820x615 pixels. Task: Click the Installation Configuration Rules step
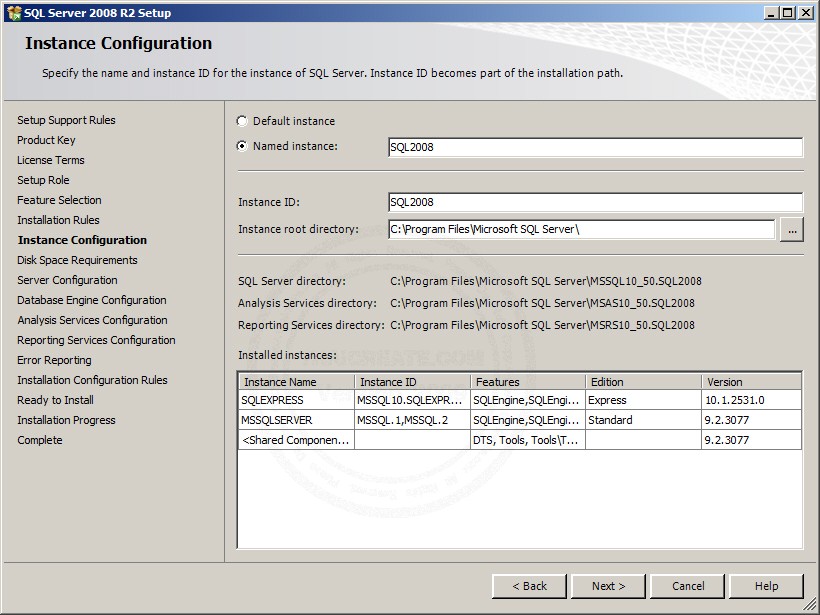[x=92, y=380]
